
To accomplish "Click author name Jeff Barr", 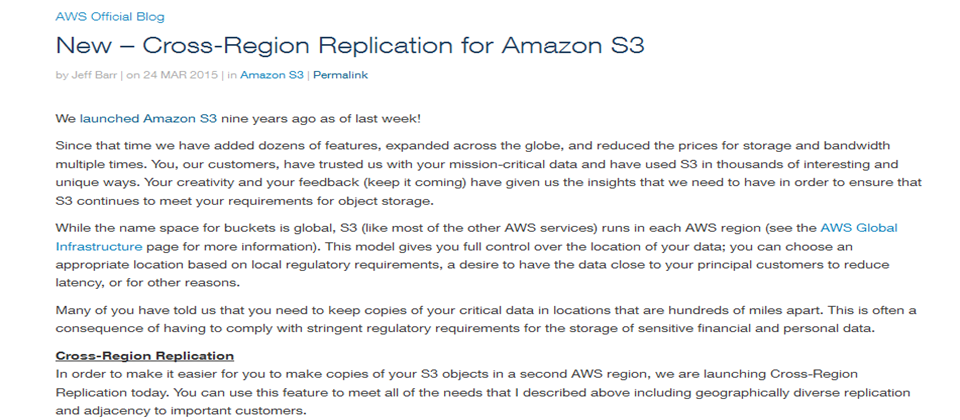I will click(93, 75).
